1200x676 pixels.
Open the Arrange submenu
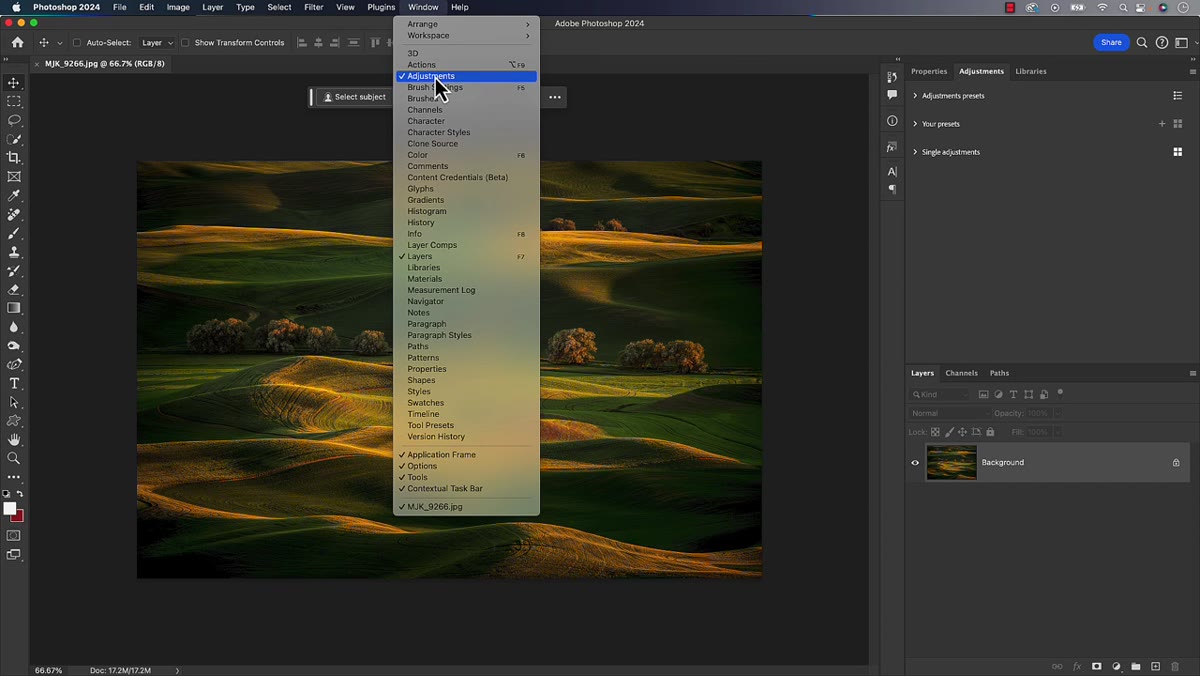click(466, 24)
